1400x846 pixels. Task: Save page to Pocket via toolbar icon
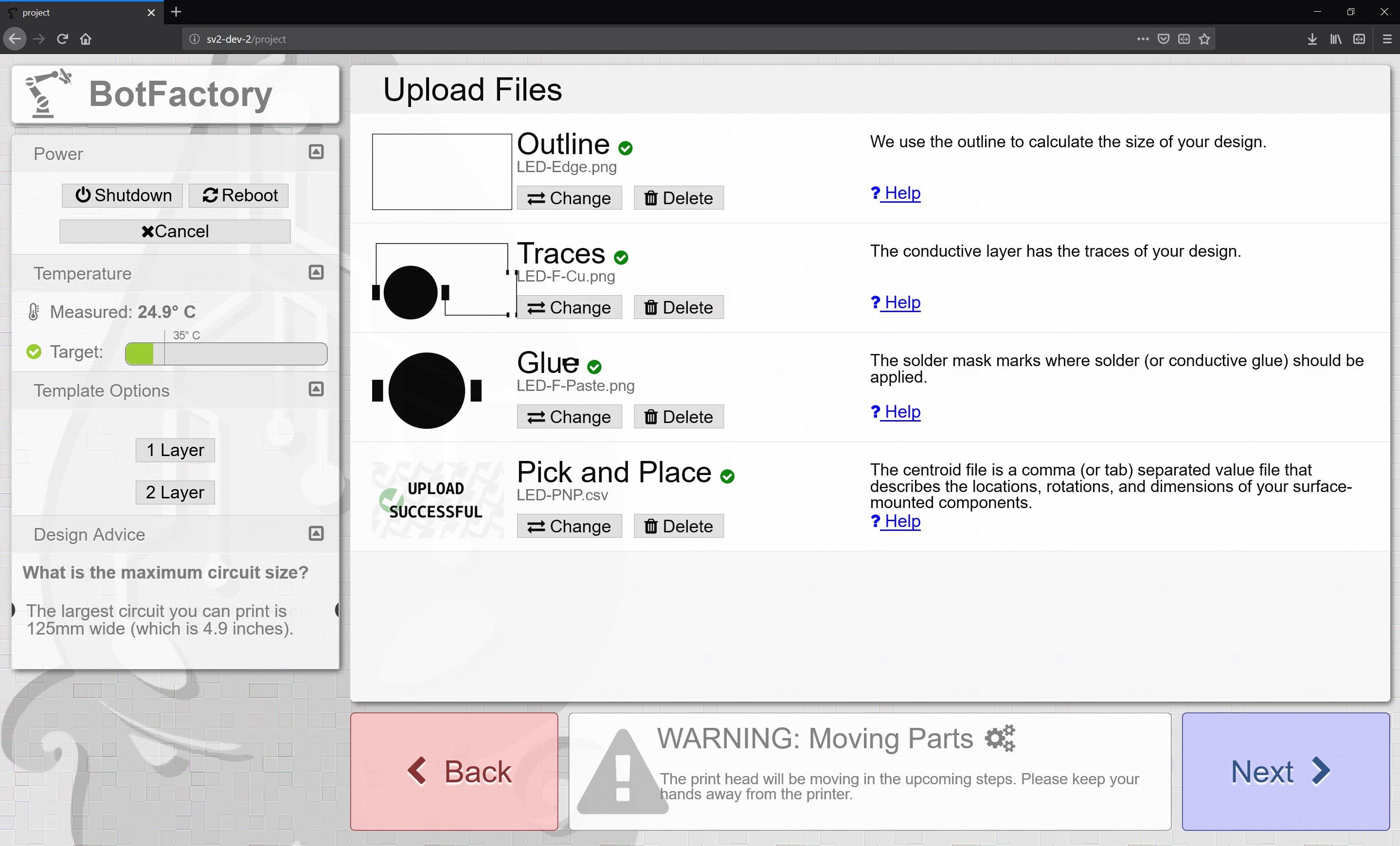tap(1164, 38)
